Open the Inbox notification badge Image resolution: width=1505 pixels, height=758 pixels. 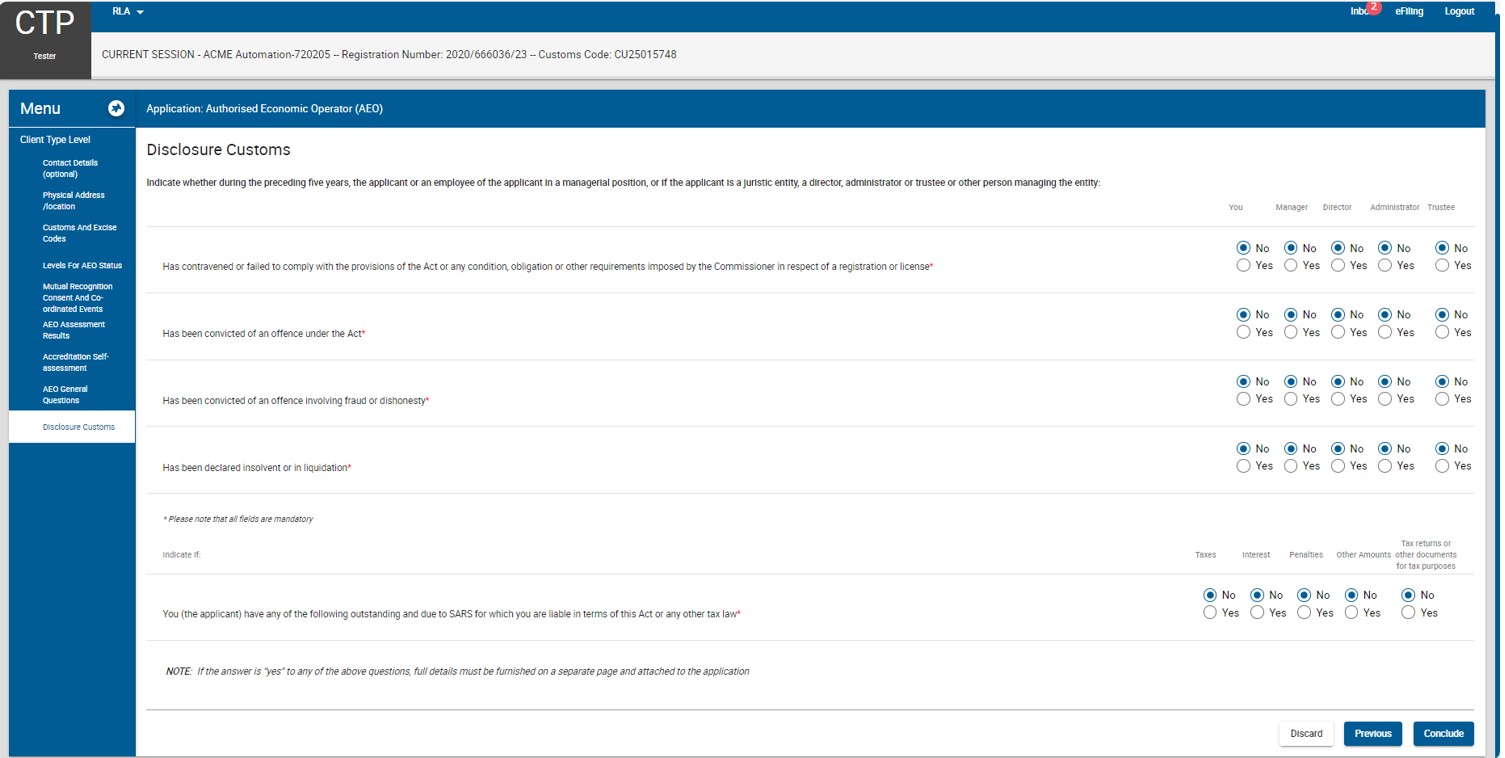pos(1374,7)
